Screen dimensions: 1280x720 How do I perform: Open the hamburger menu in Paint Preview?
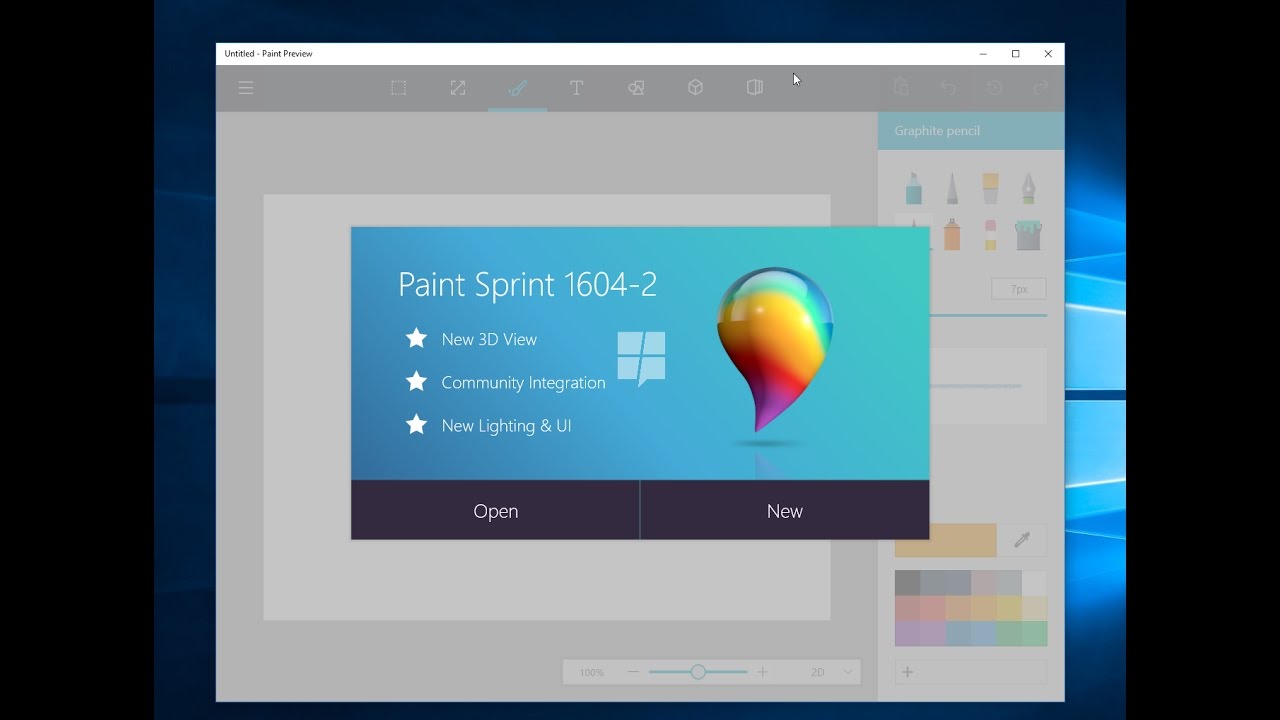click(246, 88)
